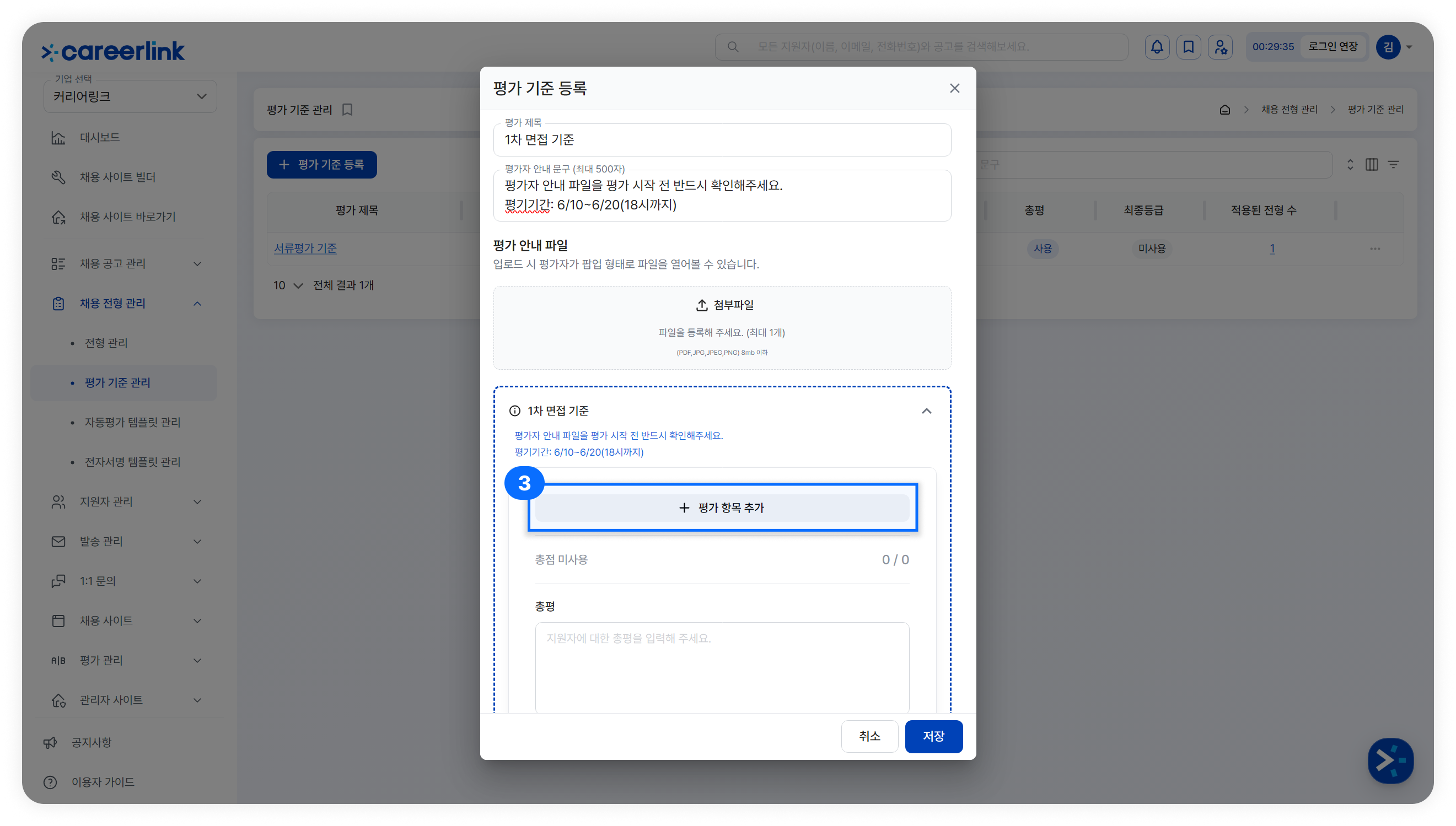Click the 이용자 가이드 question icon
This screenshot has width=1456, height=826.
click(51, 782)
